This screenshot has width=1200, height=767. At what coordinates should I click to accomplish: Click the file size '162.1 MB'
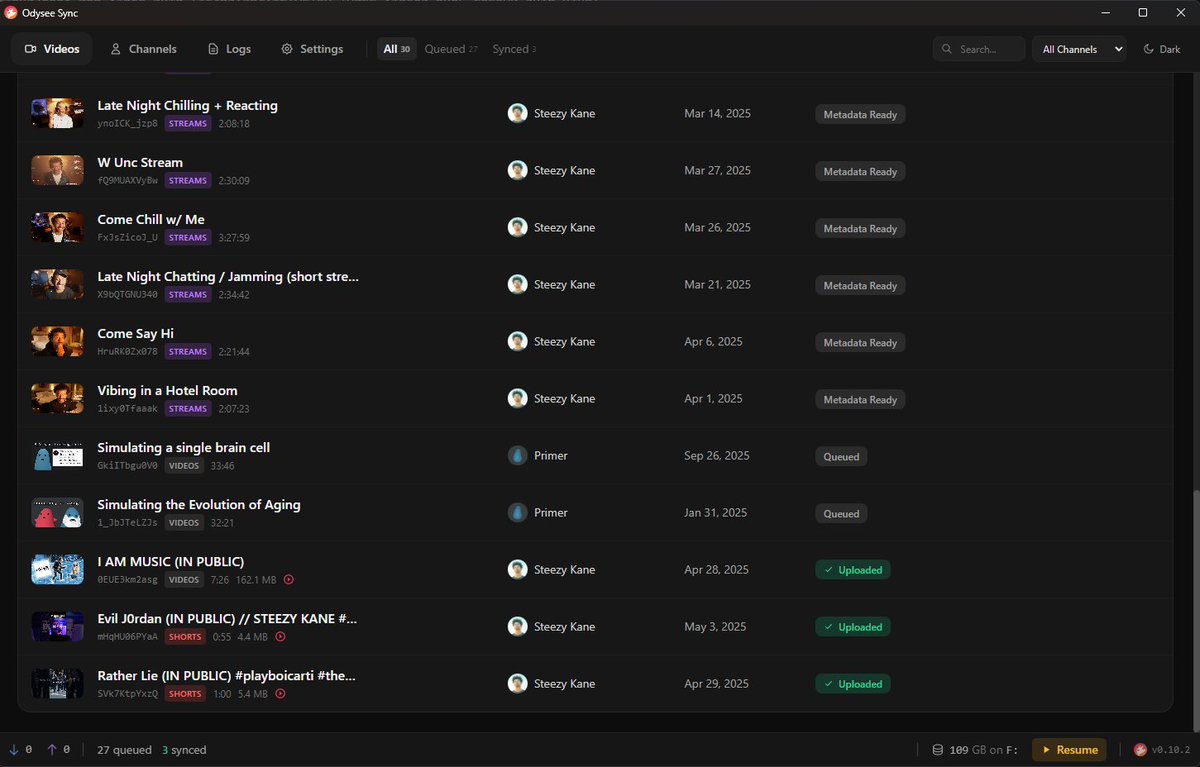(256, 580)
